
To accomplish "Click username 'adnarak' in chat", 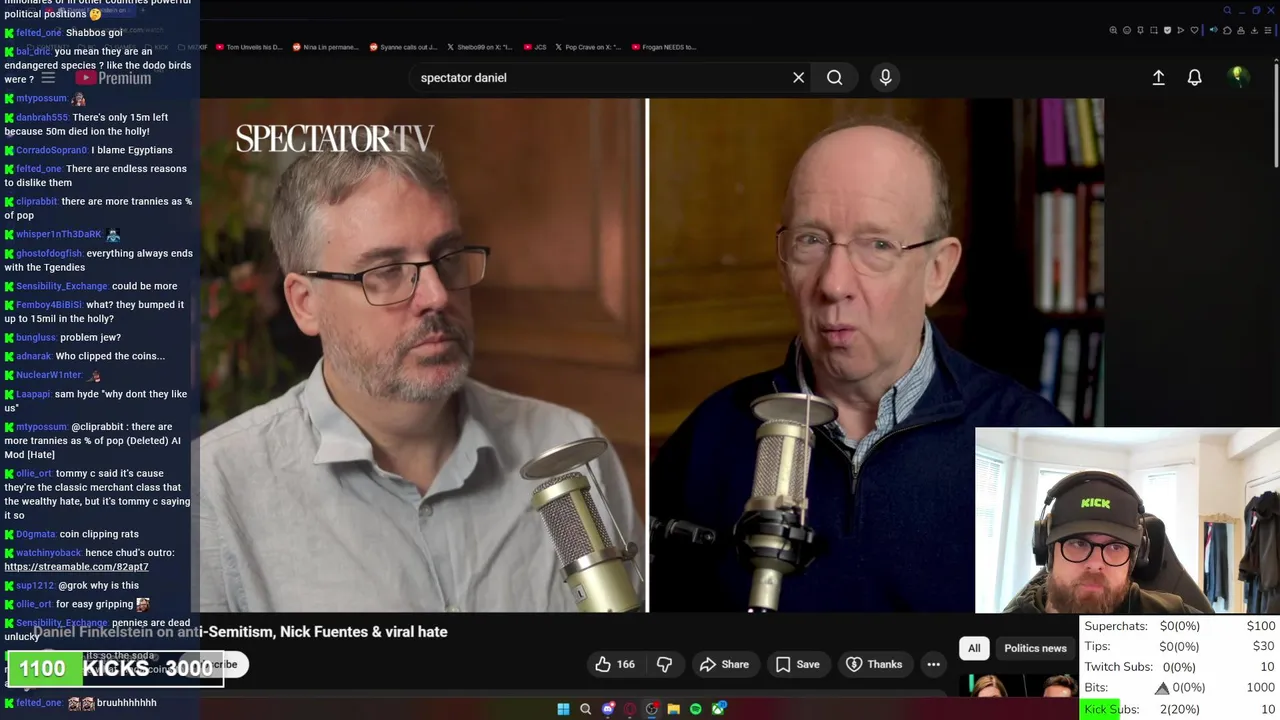I will pyautogui.click(x=33, y=356).
